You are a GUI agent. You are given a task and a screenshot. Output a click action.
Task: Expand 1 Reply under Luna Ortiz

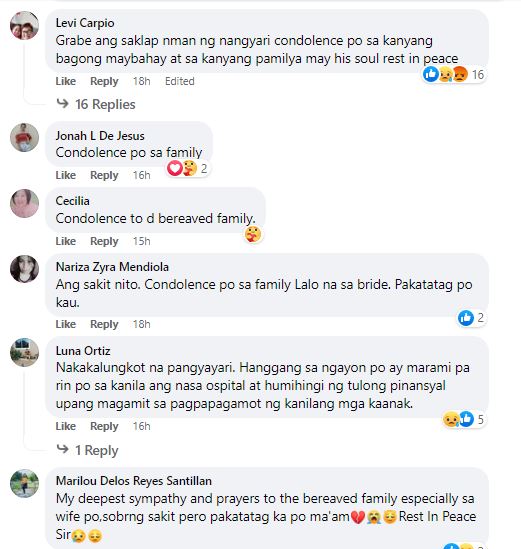(x=96, y=450)
